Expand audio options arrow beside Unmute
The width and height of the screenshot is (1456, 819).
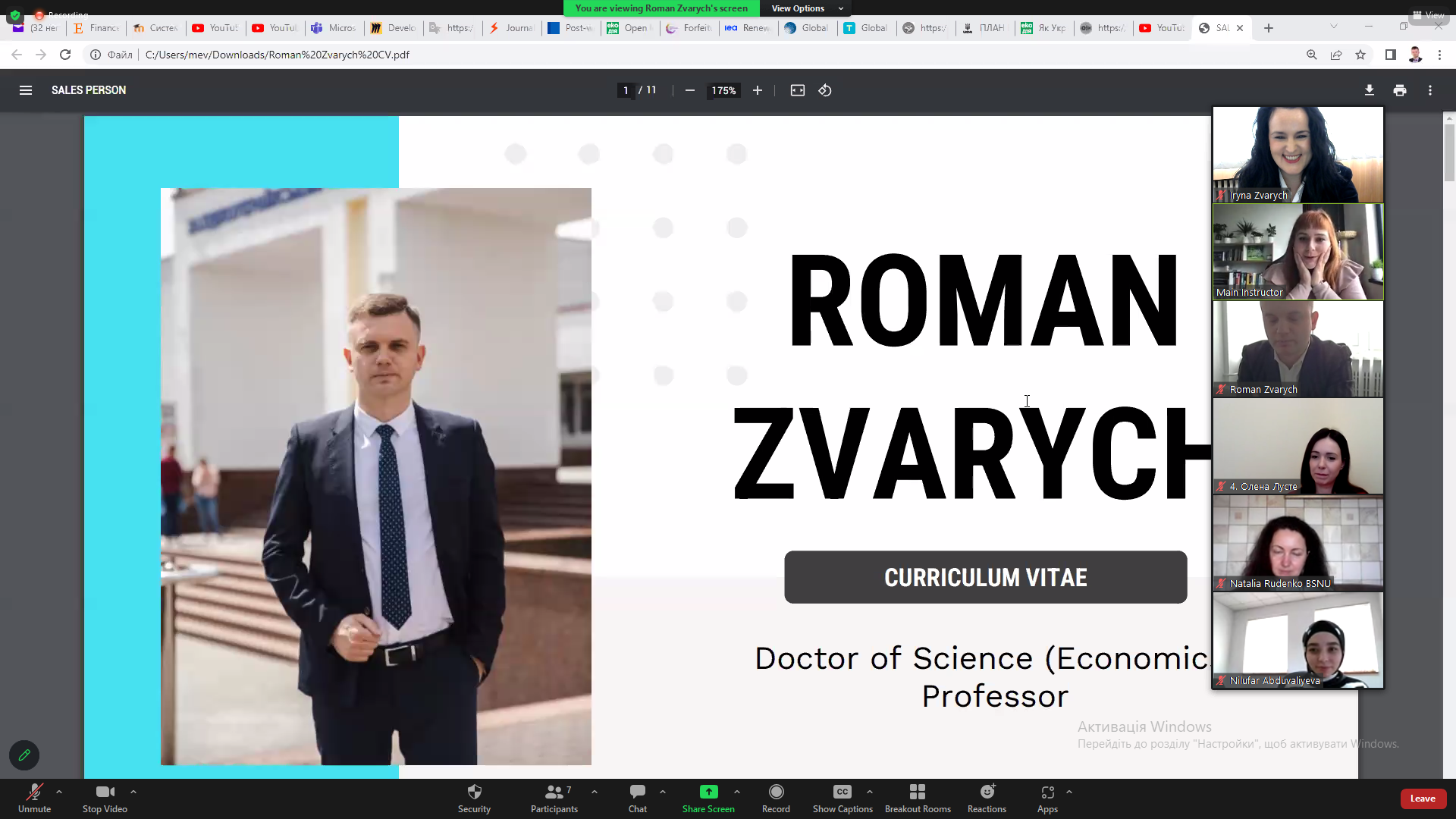pyautogui.click(x=59, y=792)
